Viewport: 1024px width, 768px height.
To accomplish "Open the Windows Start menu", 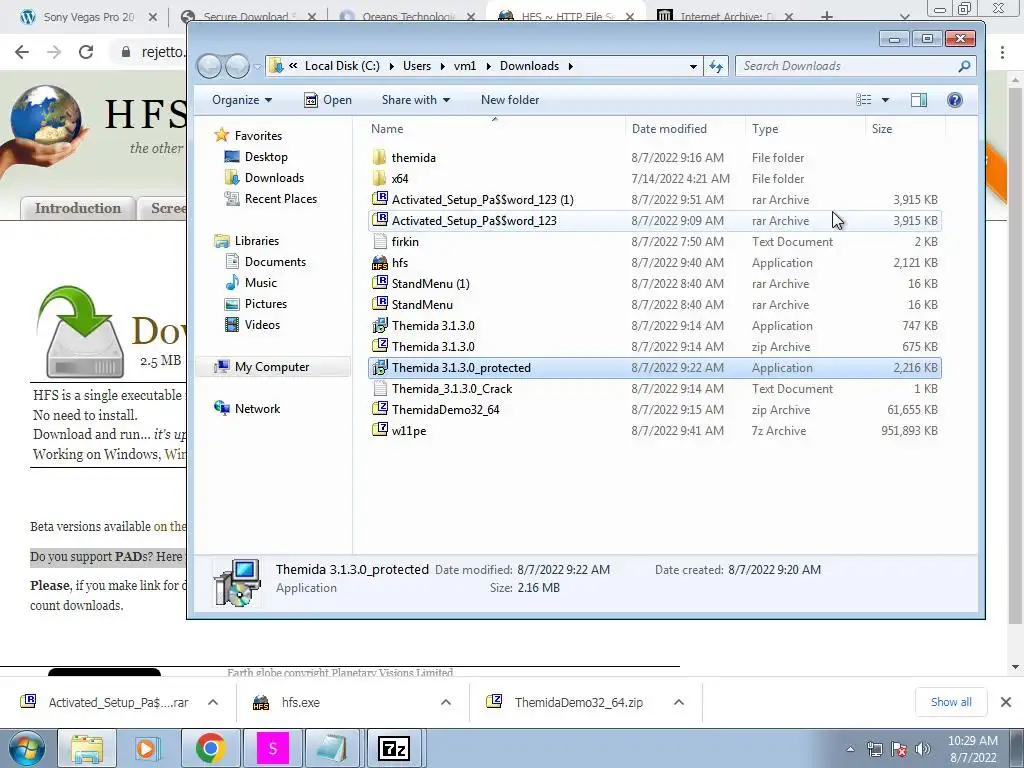I will (26, 748).
